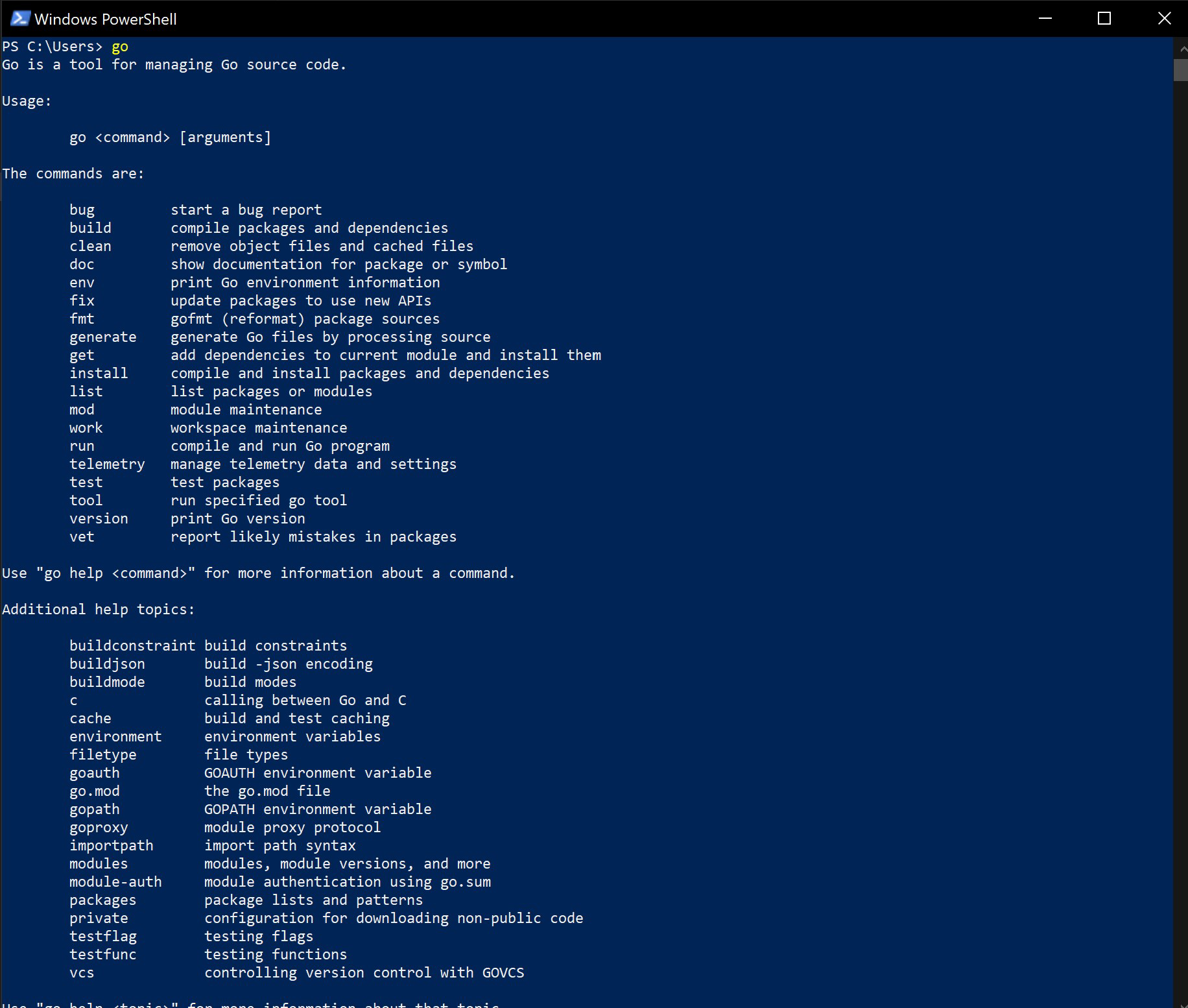Click the 'goproxy' help topic
The width and height of the screenshot is (1188, 1008).
tap(99, 828)
